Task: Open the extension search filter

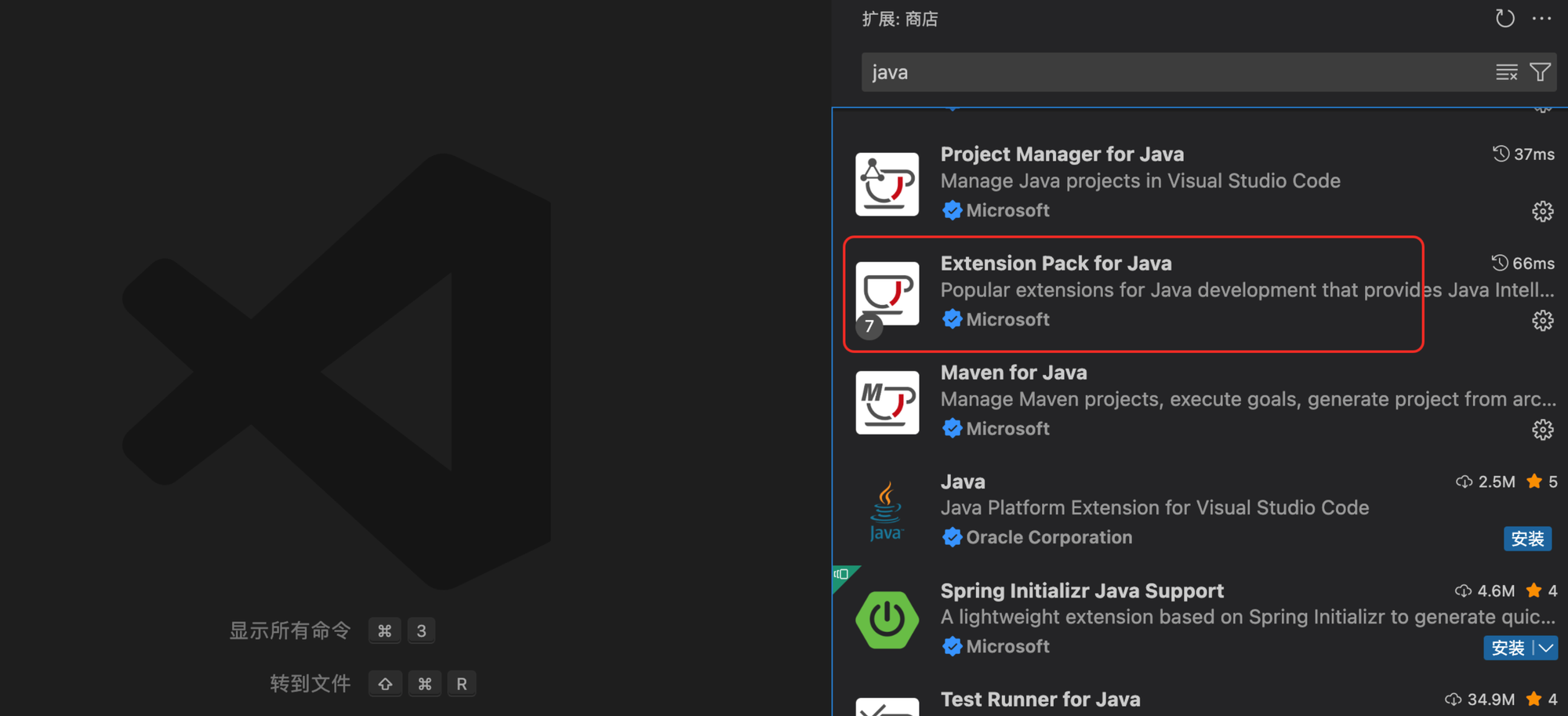Action: click(x=1540, y=72)
